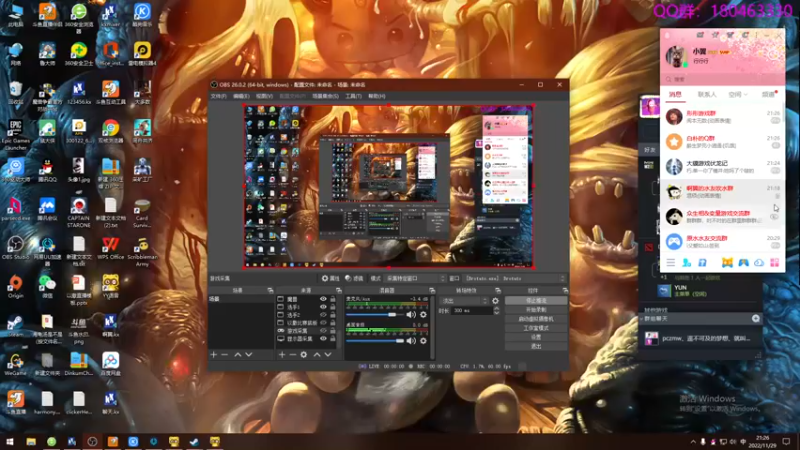Screen dimensions: 800x450
Task: Toggle visibility of the 游戏采集 source
Action: [323, 331]
